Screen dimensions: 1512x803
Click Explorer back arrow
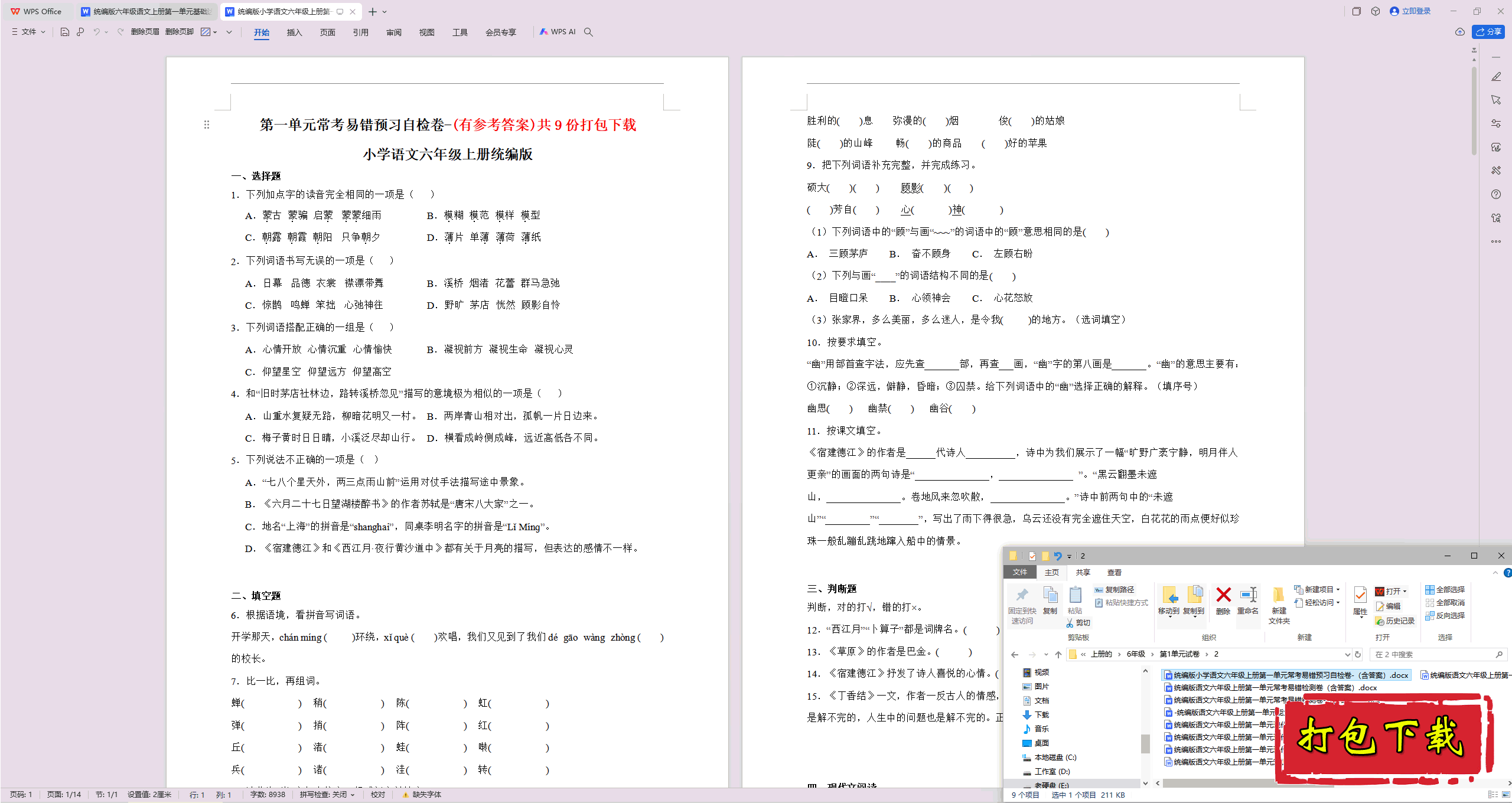point(1015,654)
